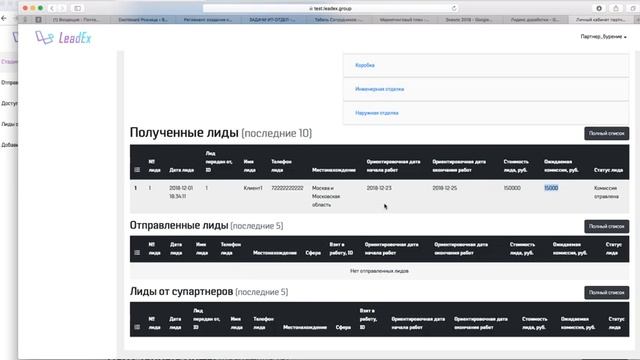Click Ожидаемая комиссия header in received leads

[561, 166]
